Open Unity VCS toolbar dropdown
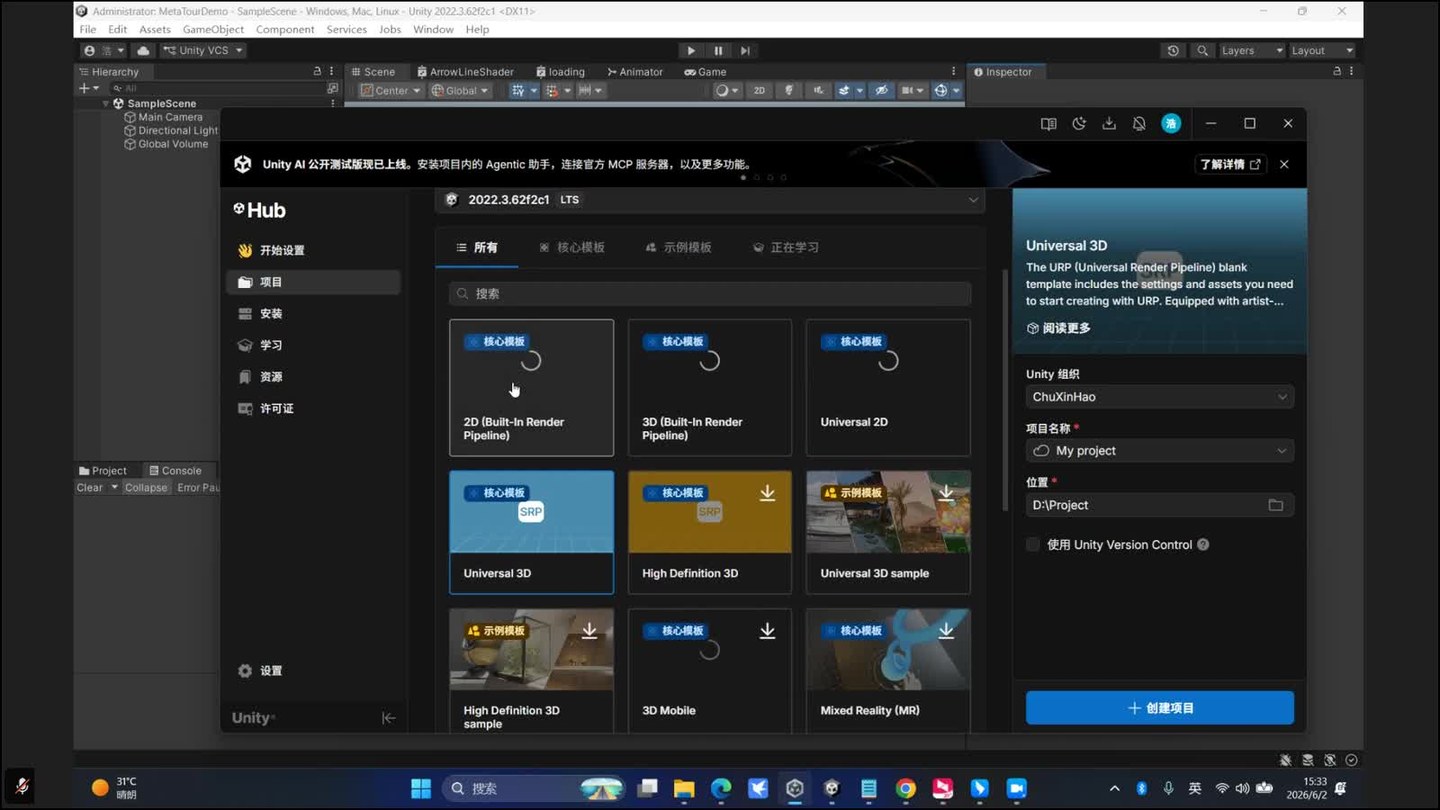1440x810 pixels. (203, 51)
